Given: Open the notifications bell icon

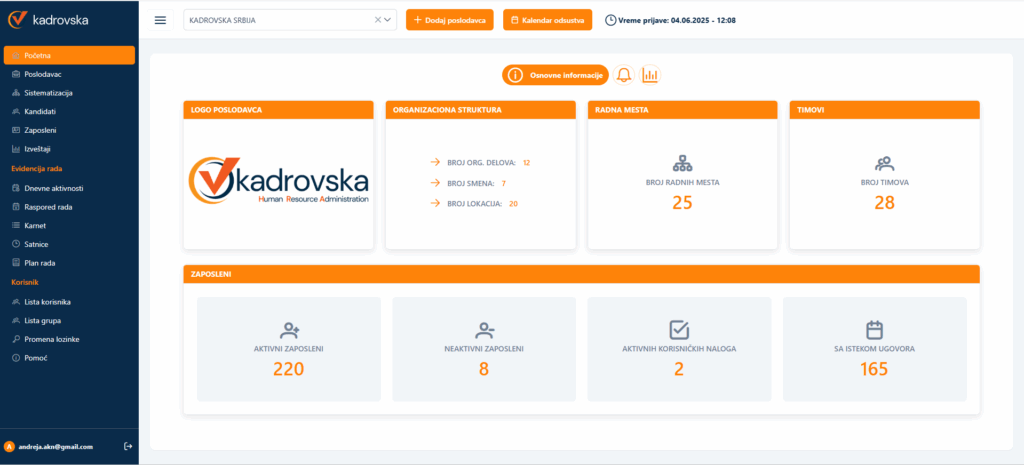Looking at the screenshot, I should pyautogui.click(x=624, y=75).
